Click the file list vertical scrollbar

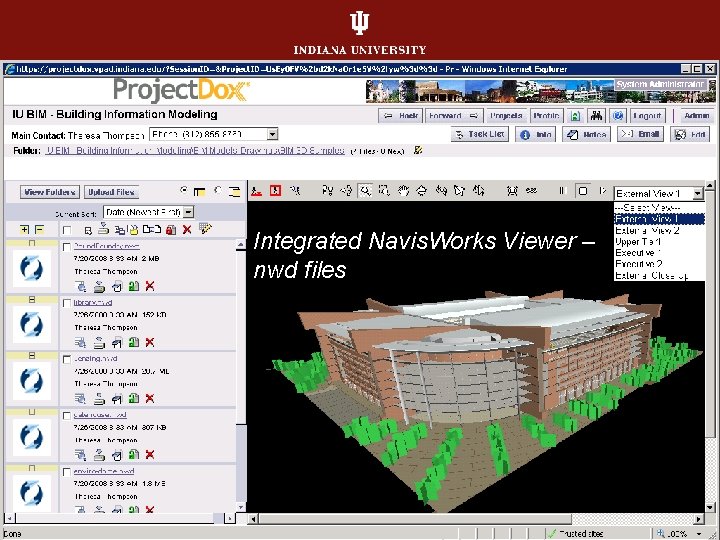(241, 376)
